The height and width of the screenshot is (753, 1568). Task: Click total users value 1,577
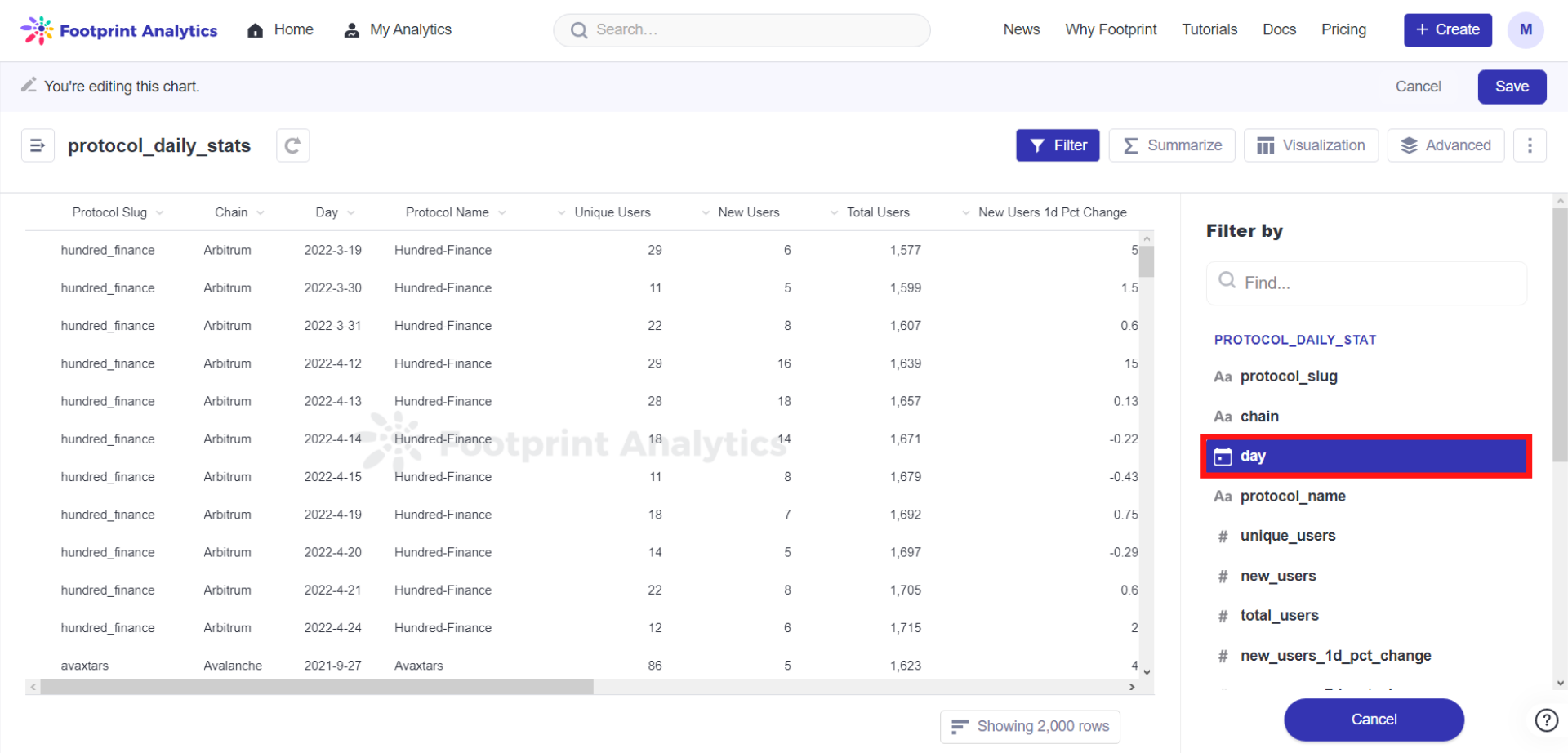point(906,250)
